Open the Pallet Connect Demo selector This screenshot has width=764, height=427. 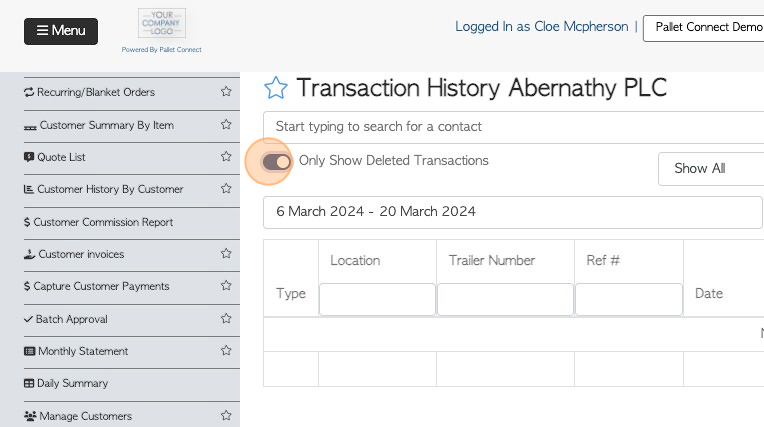[704, 28]
